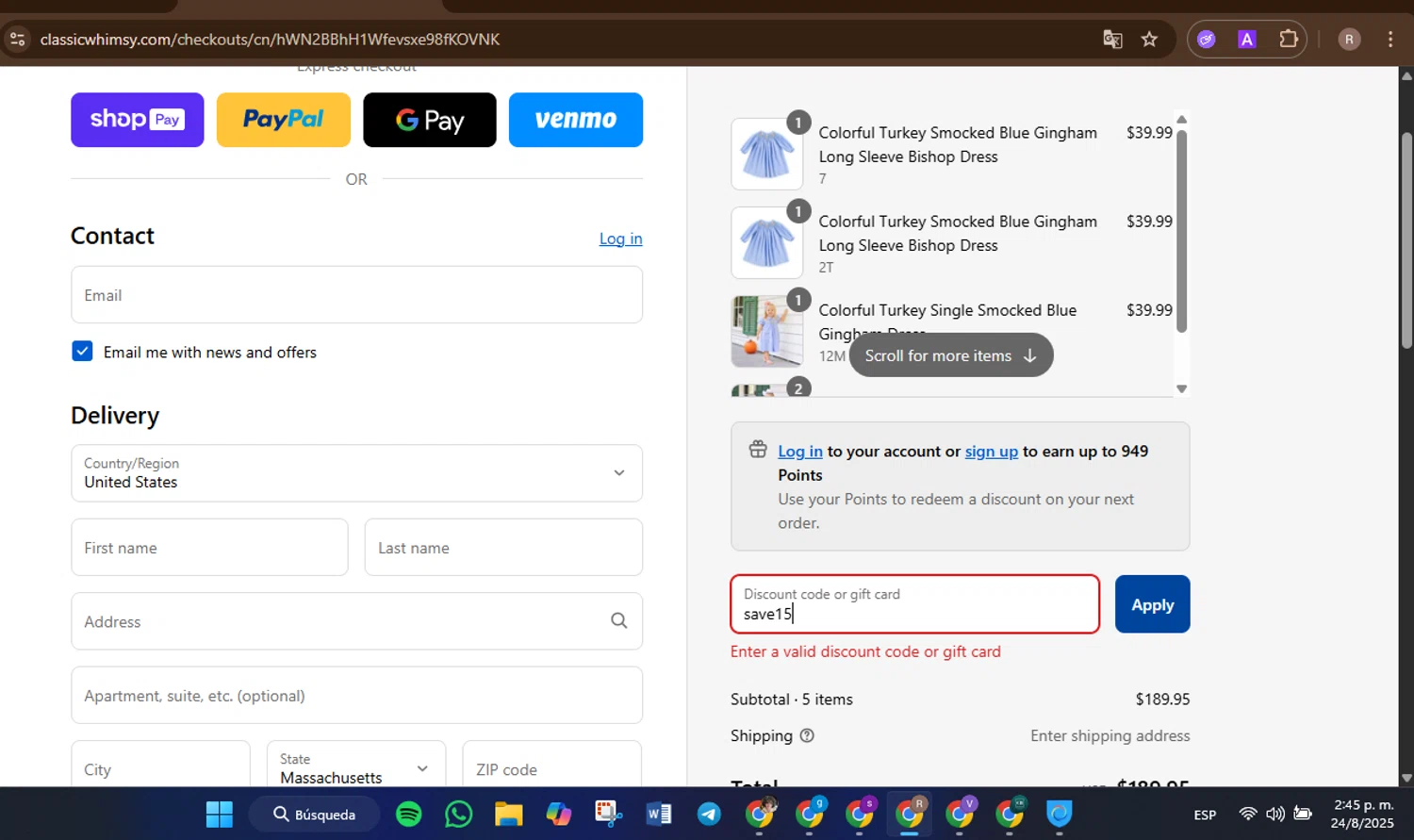Viewport: 1414px width, 840px height.
Task: Click the page scrollbar up arrow
Action: pyautogui.click(x=1406, y=75)
